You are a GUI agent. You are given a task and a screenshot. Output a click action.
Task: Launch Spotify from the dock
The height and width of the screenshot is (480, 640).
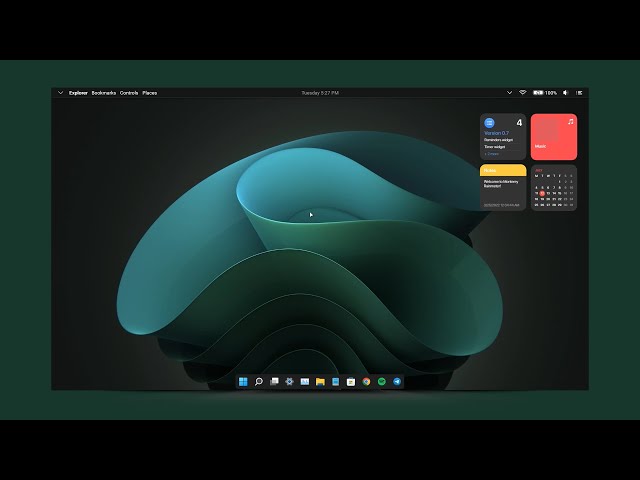[382, 382]
